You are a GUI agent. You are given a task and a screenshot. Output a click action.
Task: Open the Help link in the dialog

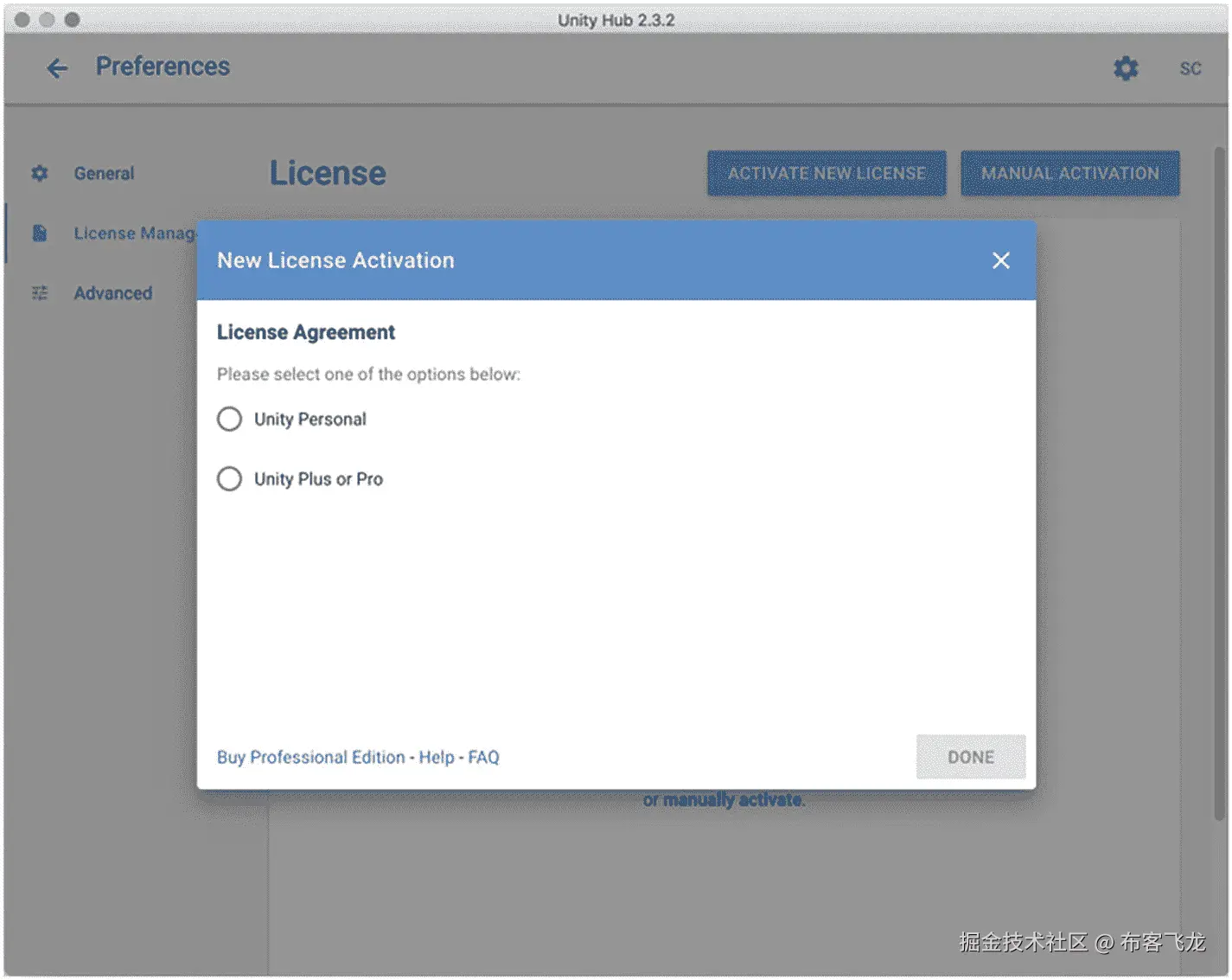point(437,757)
